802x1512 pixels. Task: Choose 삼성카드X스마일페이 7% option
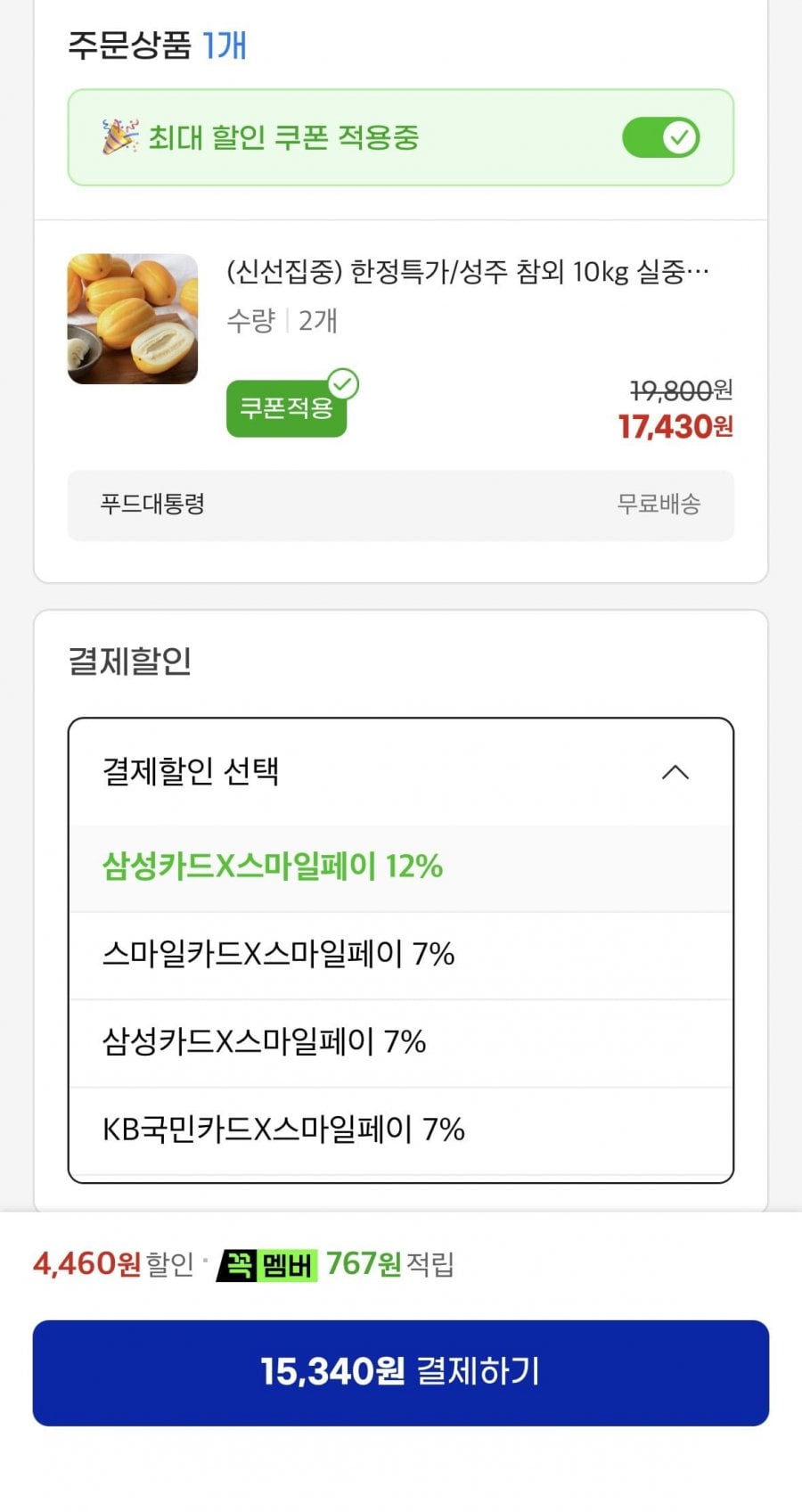(x=401, y=1042)
